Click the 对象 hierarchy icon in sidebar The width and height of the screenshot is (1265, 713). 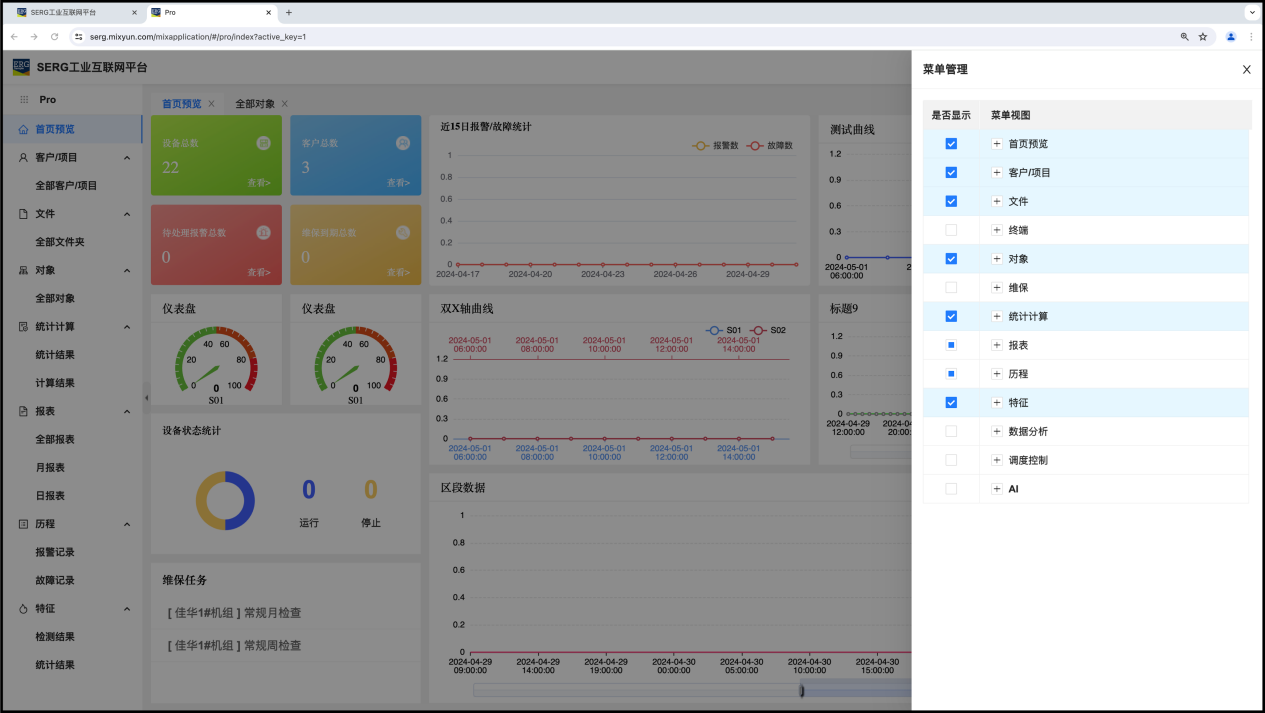23,270
